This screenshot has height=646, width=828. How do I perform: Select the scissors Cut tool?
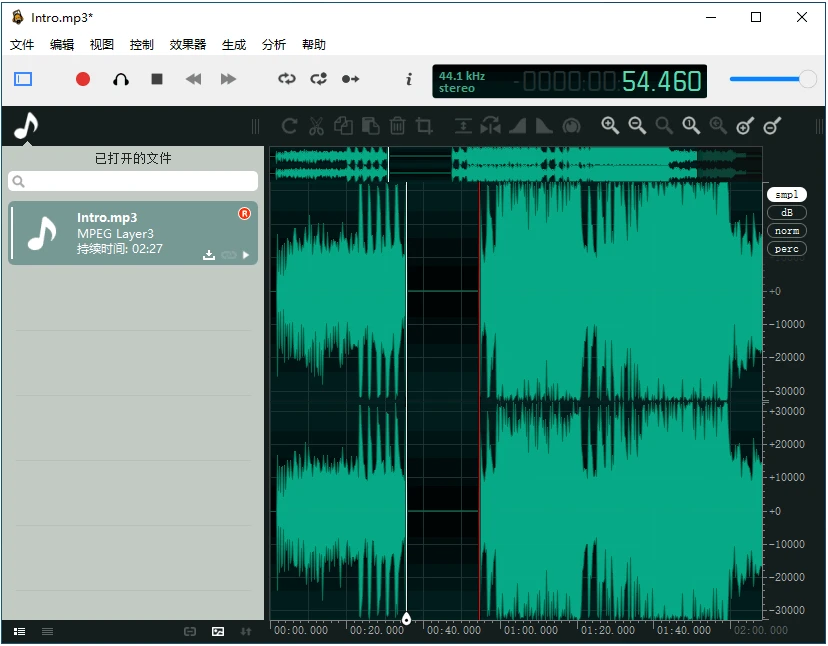[x=315, y=125]
